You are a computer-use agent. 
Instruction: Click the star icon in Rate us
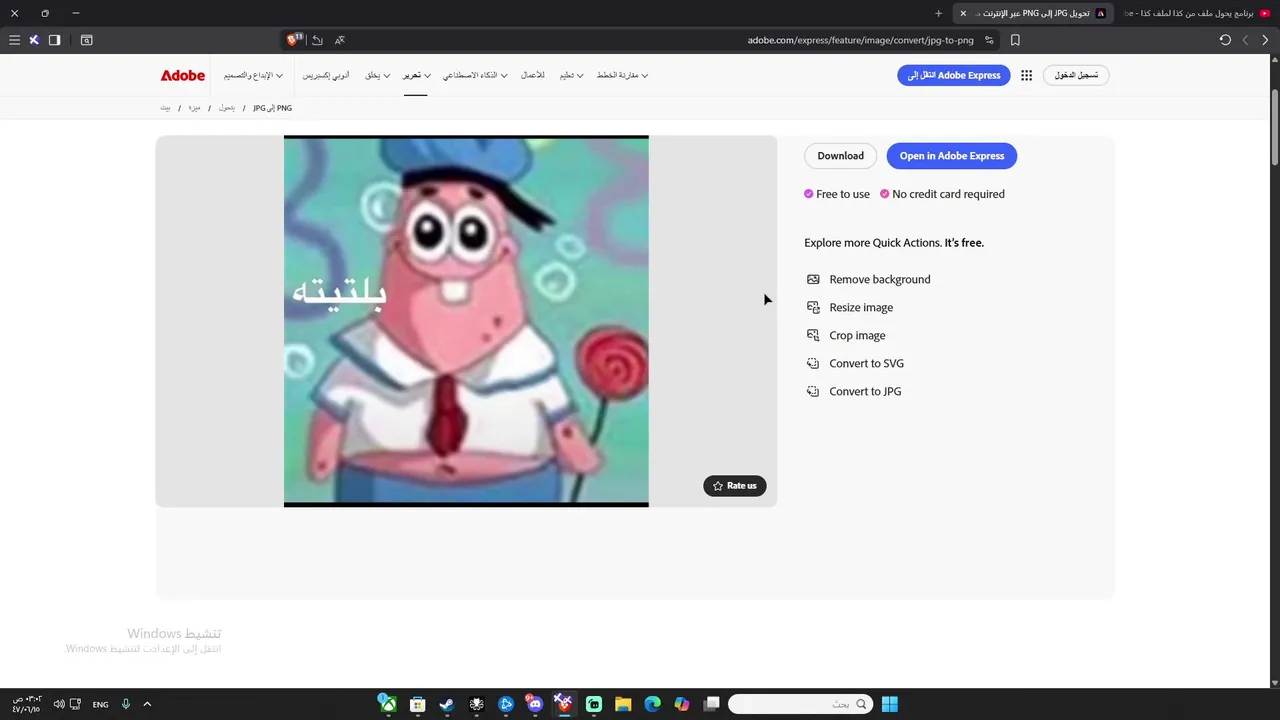pos(718,486)
